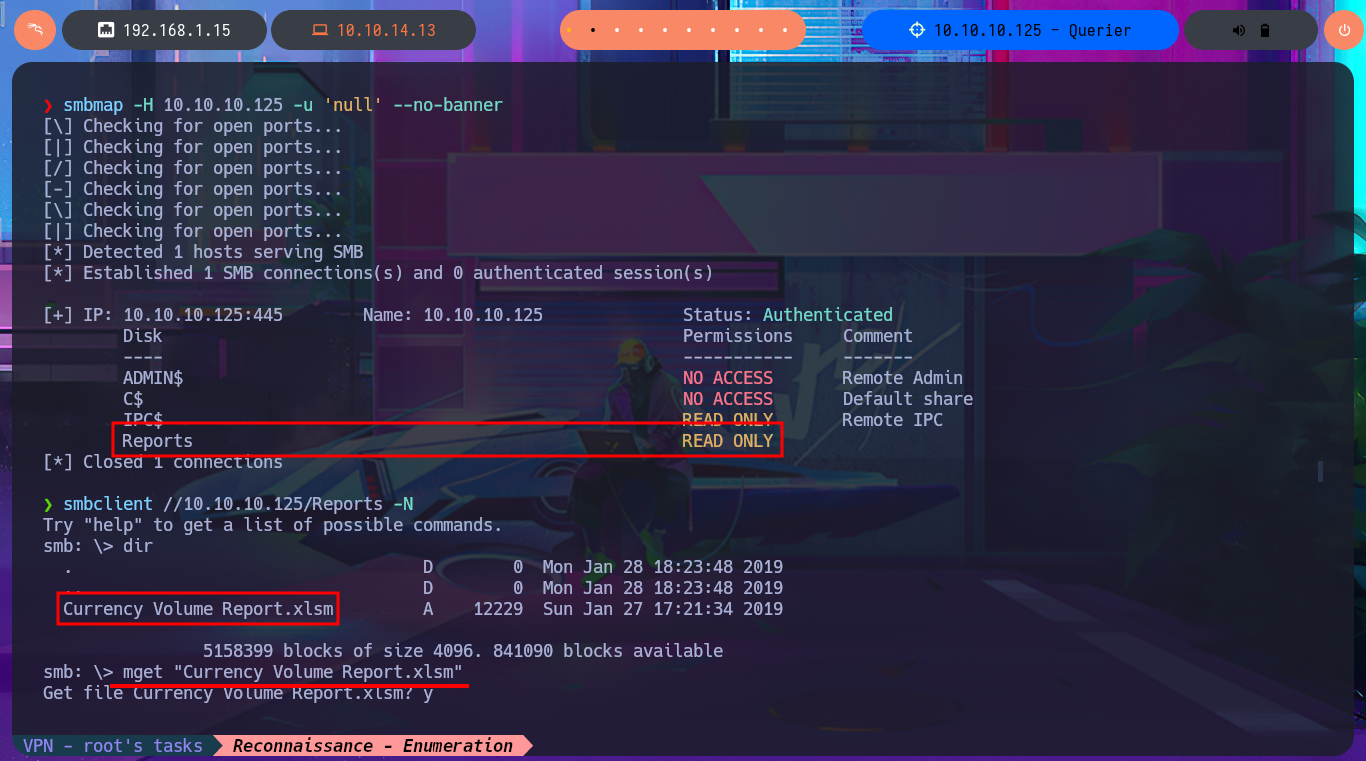Select the 'VPN - root's tasks' tab
The width and height of the screenshot is (1366, 761).
[x=113, y=746]
